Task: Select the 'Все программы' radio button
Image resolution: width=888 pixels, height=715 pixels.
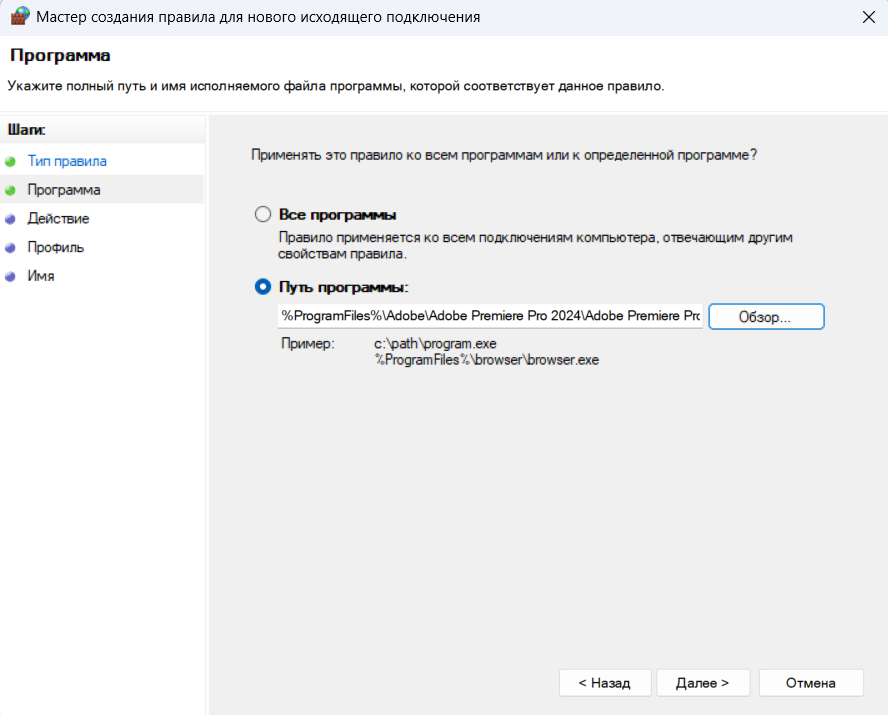Action: pyautogui.click(x=263, y=215)
